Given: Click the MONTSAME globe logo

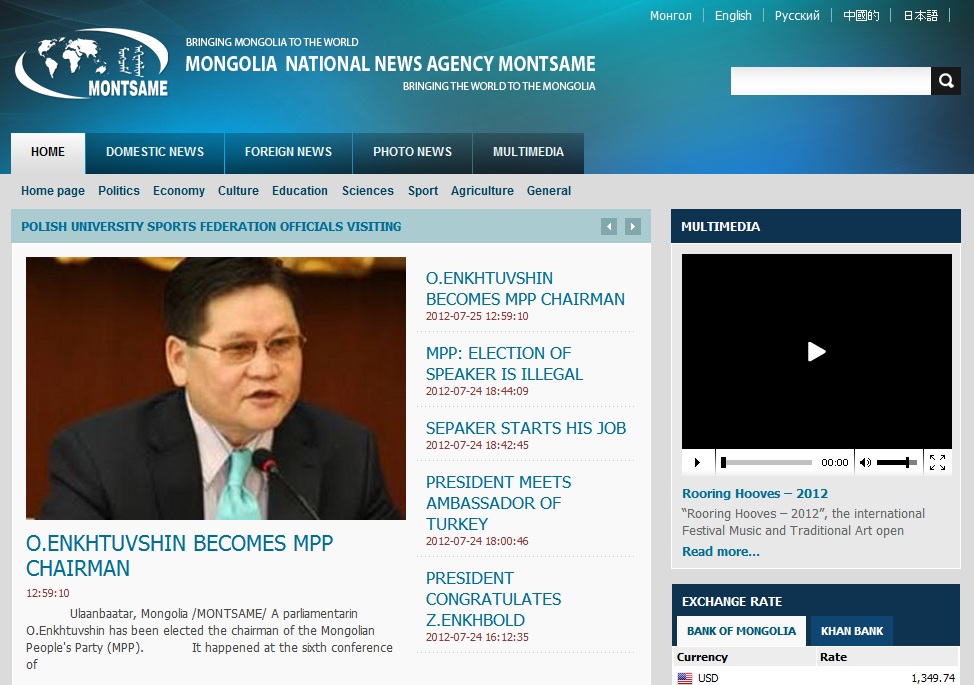Looking at the screenshot, I should [92, 64].
